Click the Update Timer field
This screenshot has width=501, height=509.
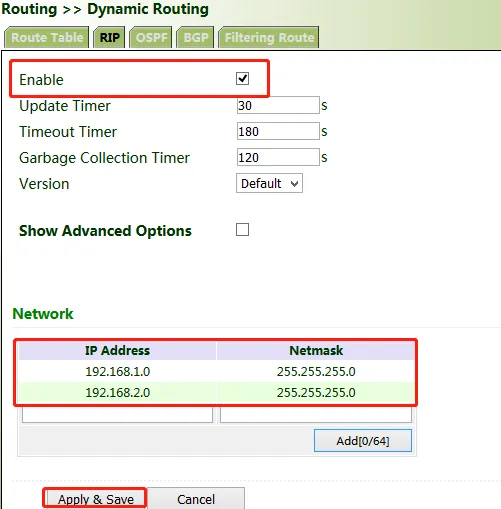point(278,105)
